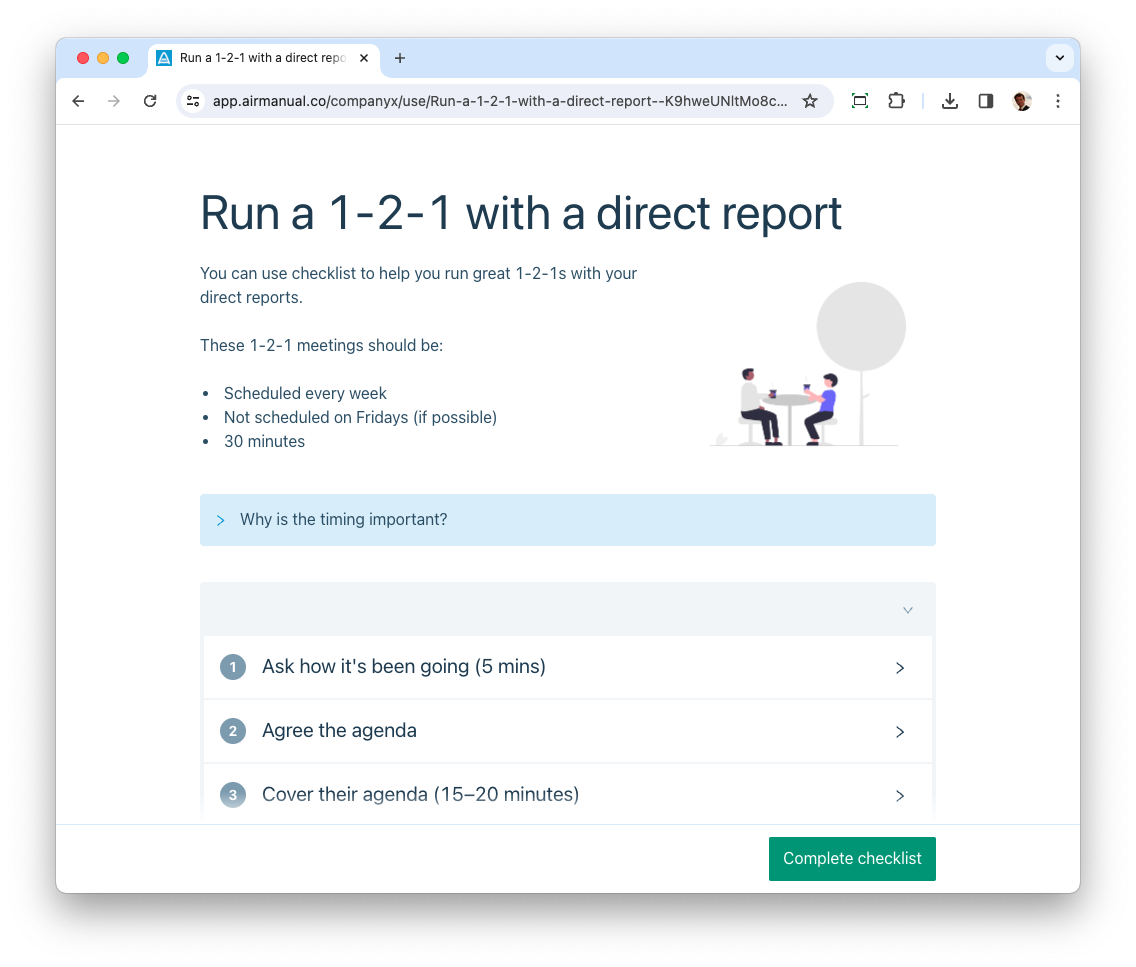Close the 'Run a 1-2-1' tab
1136x967 pixels.
coord(364,58)
